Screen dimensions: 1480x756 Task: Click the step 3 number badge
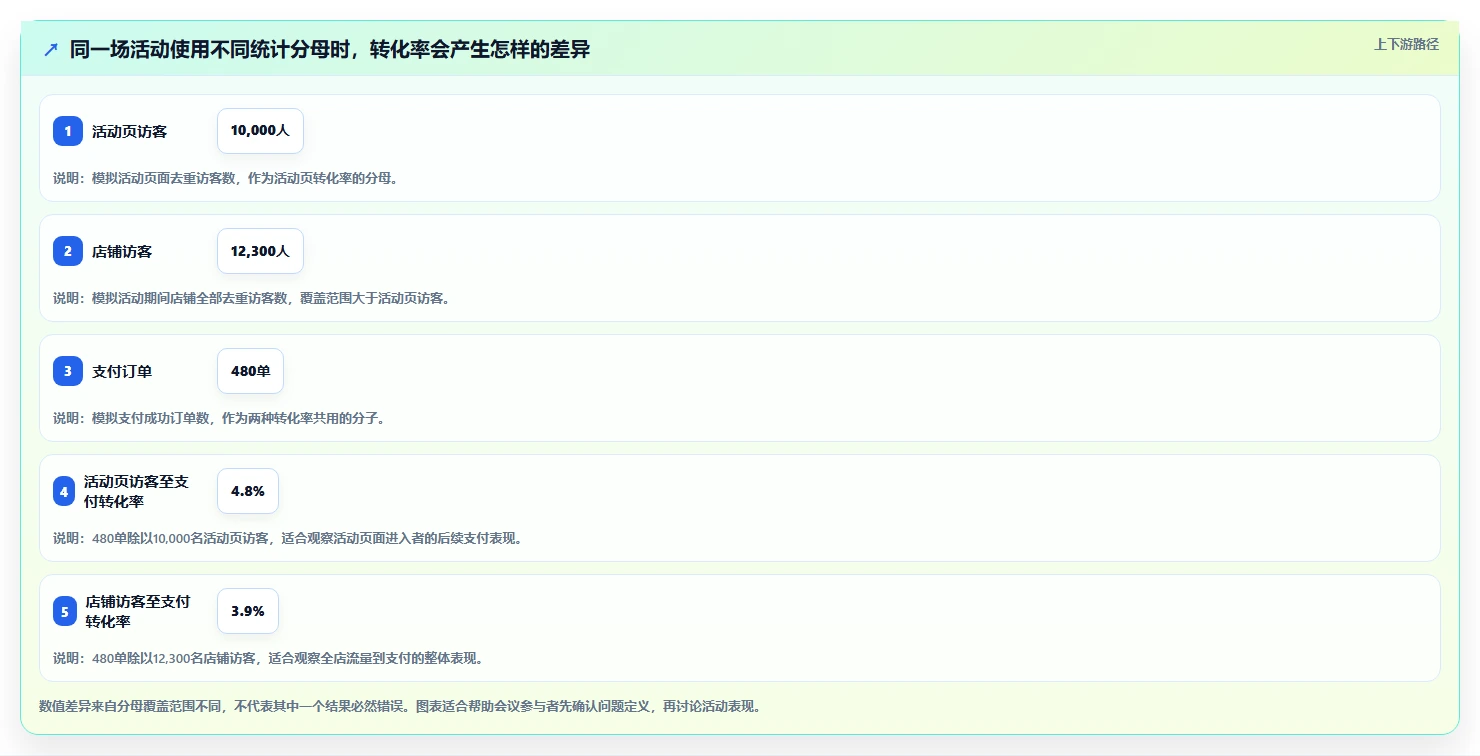pos(68,371)
